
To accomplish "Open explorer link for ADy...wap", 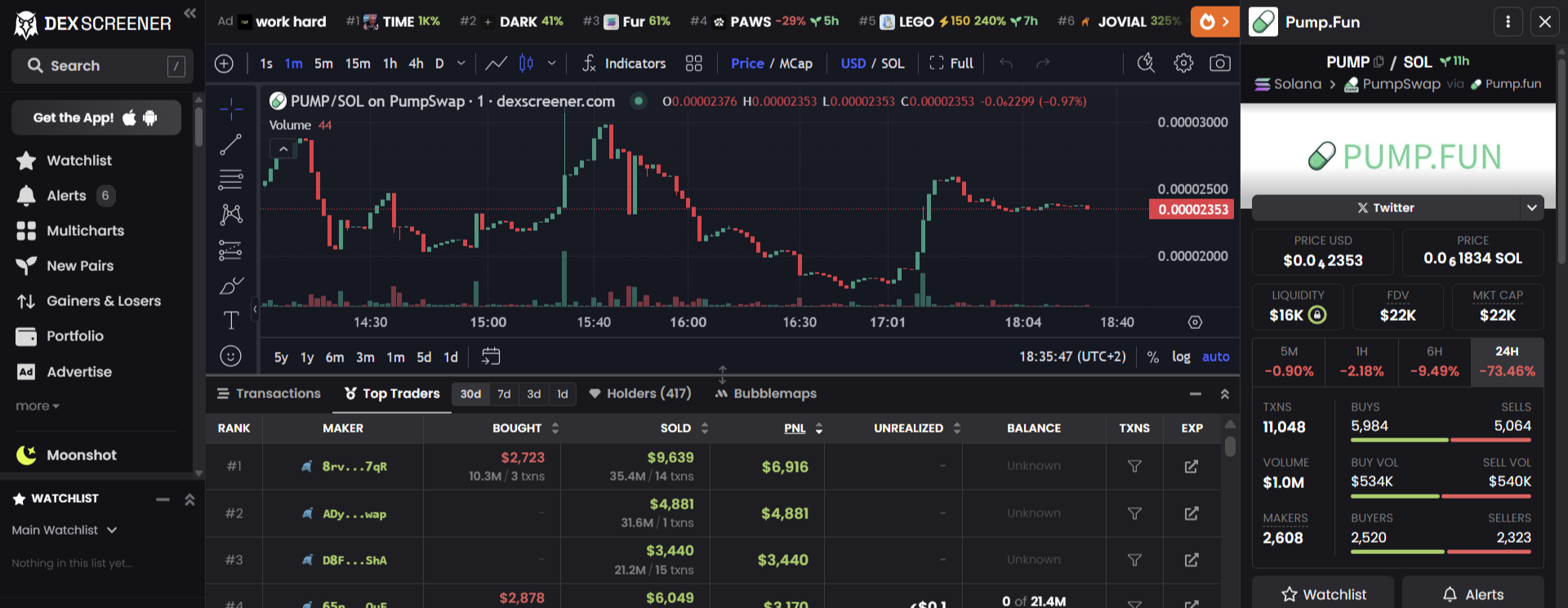I will (x=1192, y=513).
